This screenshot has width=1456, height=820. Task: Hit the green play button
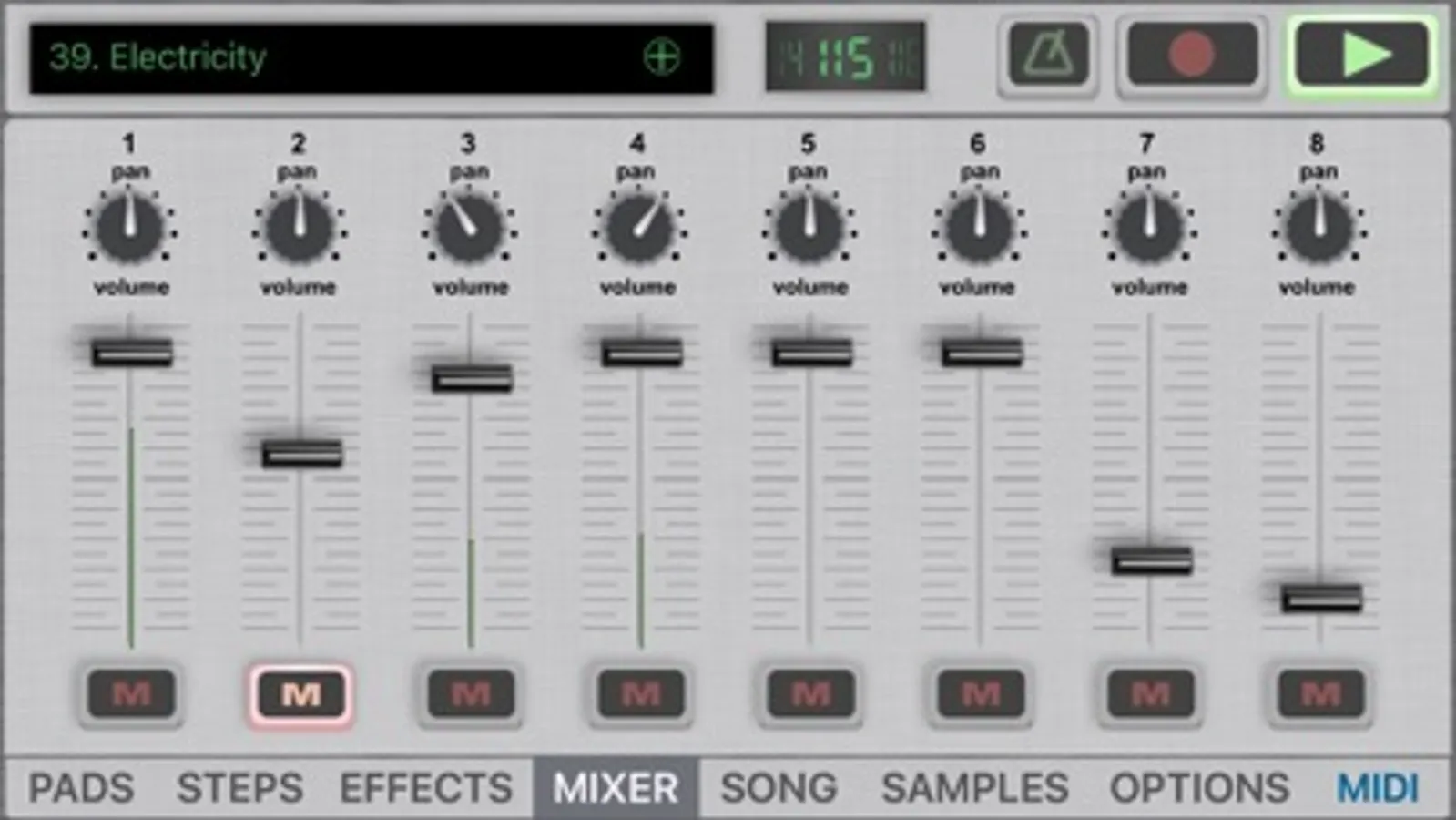pos(1362,56)
